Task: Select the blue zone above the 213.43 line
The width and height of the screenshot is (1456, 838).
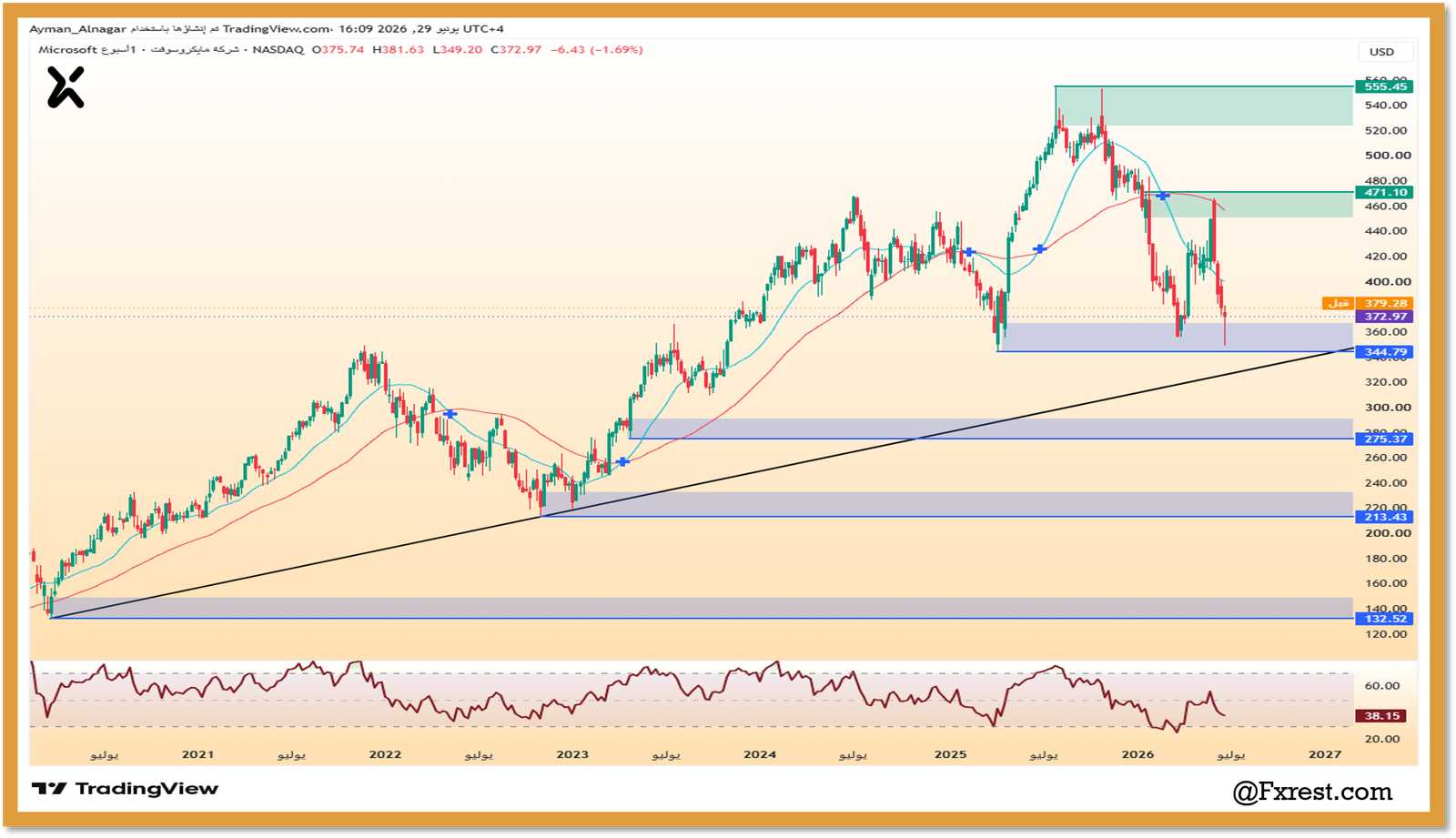Action: pyautogui.click(x=946, y=504)
